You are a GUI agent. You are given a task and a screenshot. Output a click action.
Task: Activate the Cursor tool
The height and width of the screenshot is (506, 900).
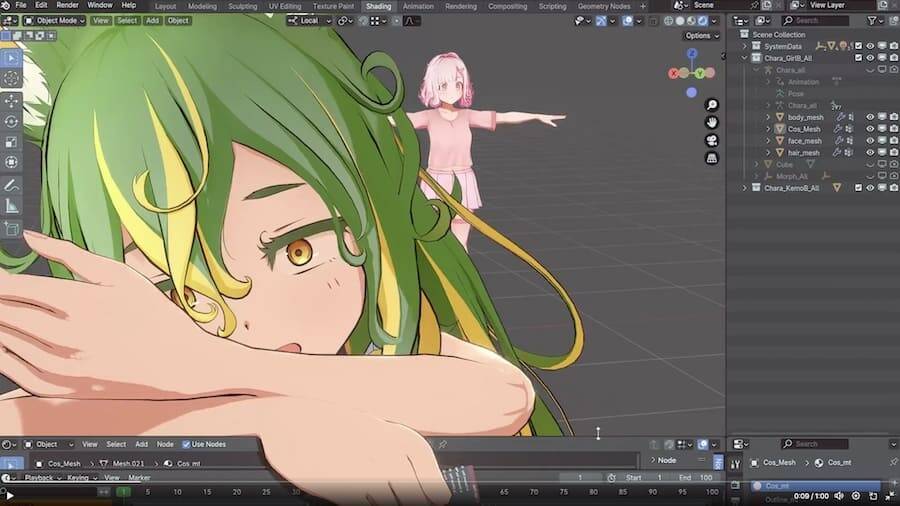tap(12, 78)
